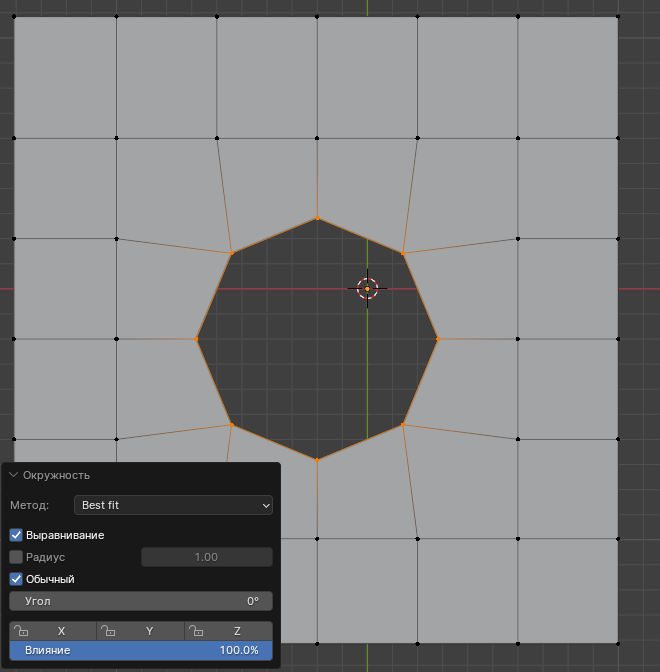Screen dimensions: 660x672
Task: Disable the Выравнивание checkbox
Action: (16, 535)
